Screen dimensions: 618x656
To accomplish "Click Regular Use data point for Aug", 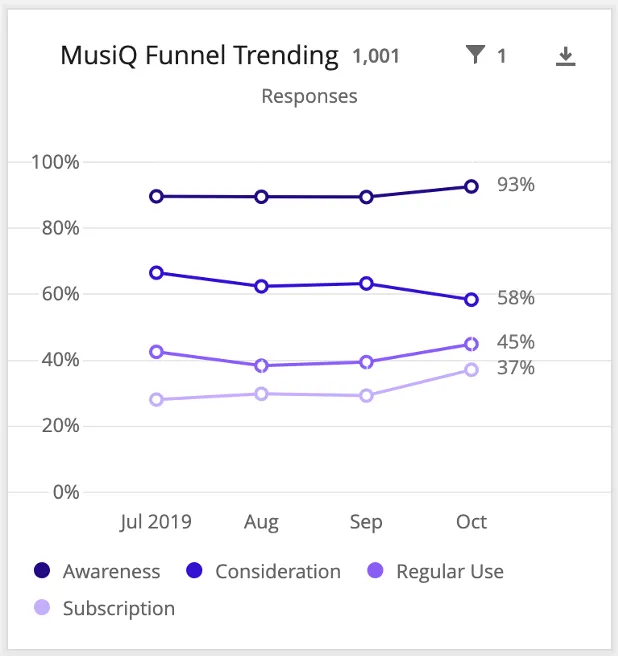I will (x=261, y=365).
